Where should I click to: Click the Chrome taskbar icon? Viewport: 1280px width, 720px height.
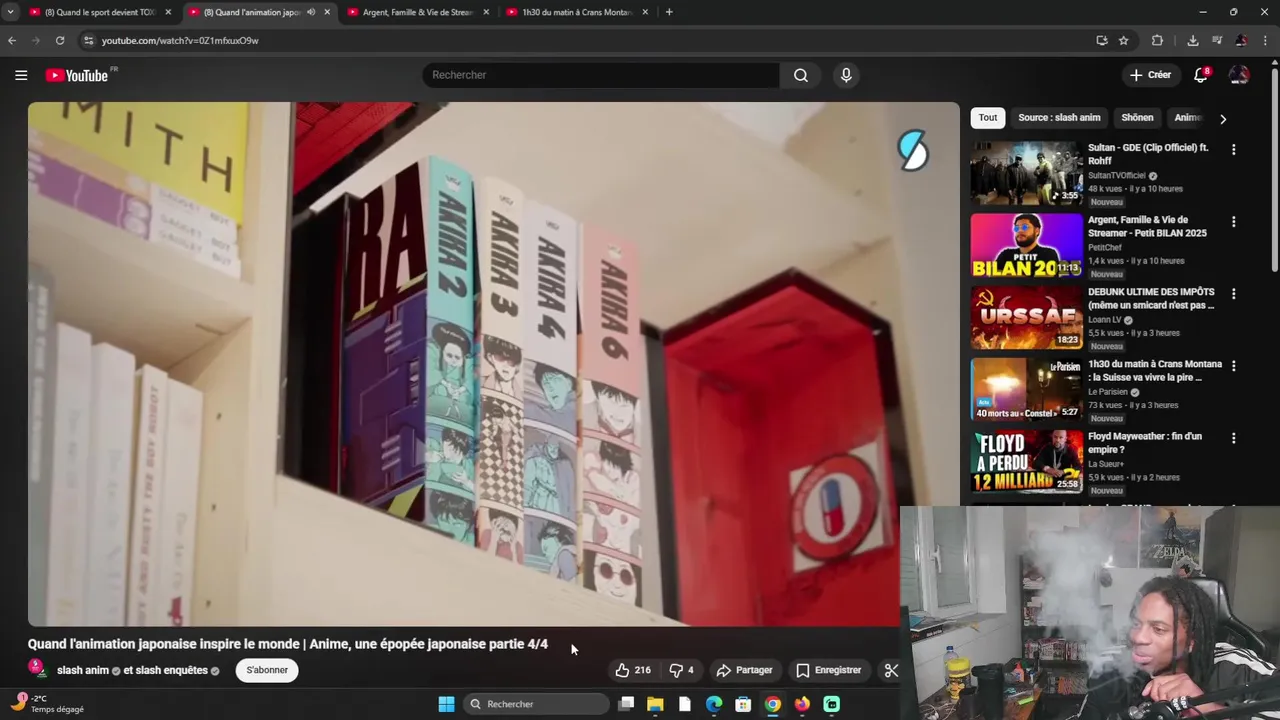[x=772, y=704]
